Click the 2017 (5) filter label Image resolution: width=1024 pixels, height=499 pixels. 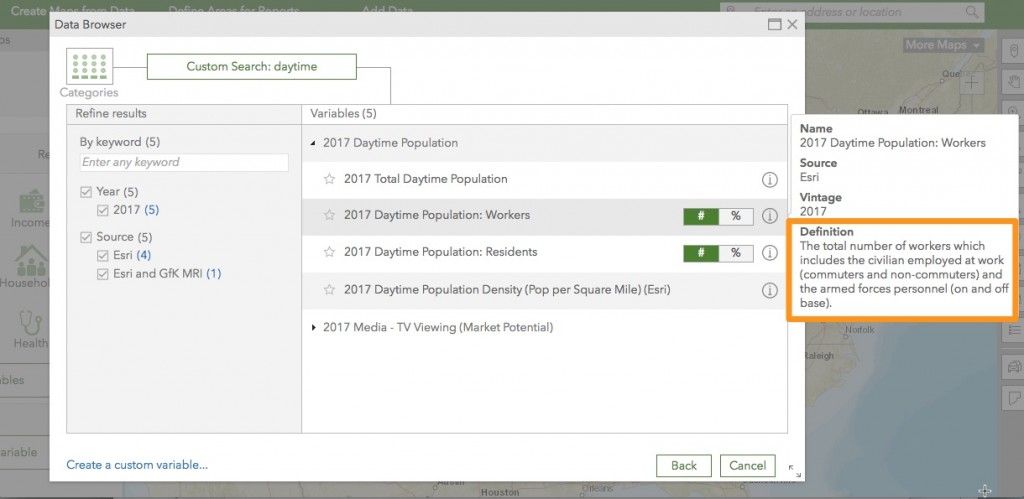[x=136, y=210]
